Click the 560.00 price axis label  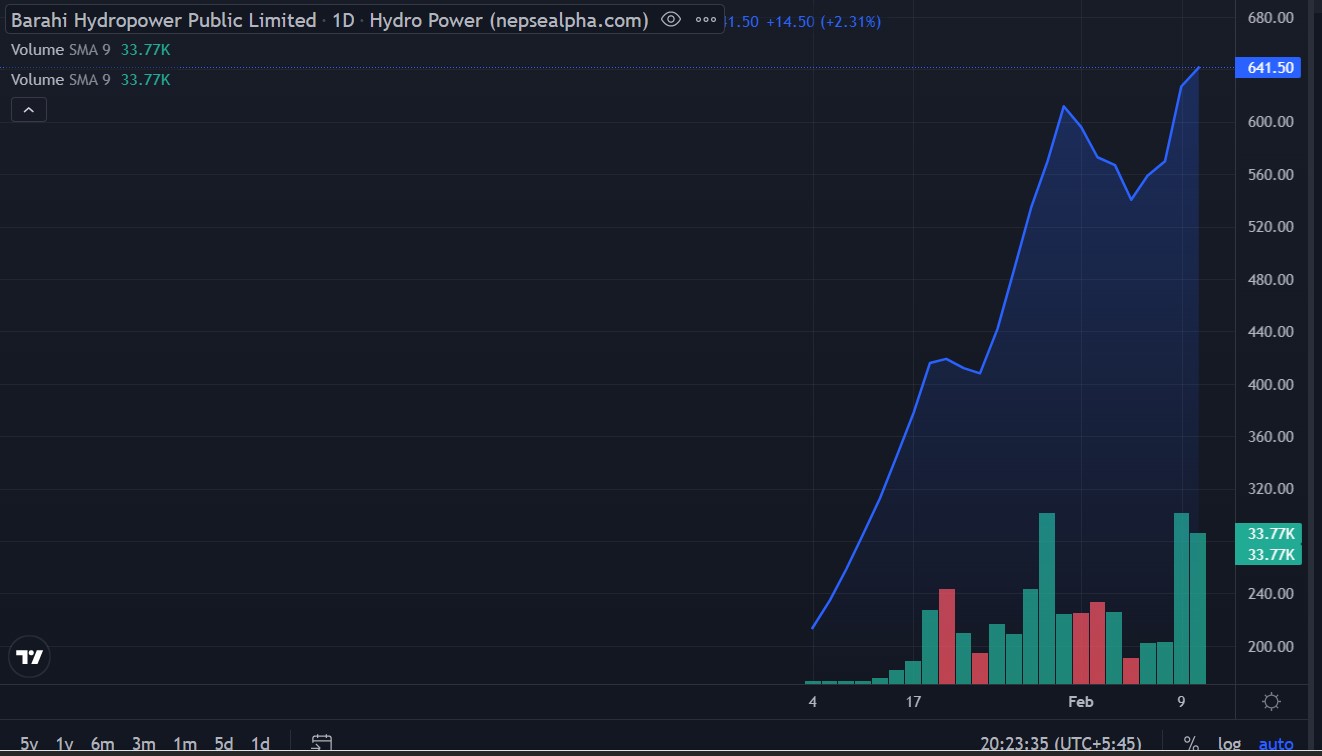click(x=1271, y=175)
